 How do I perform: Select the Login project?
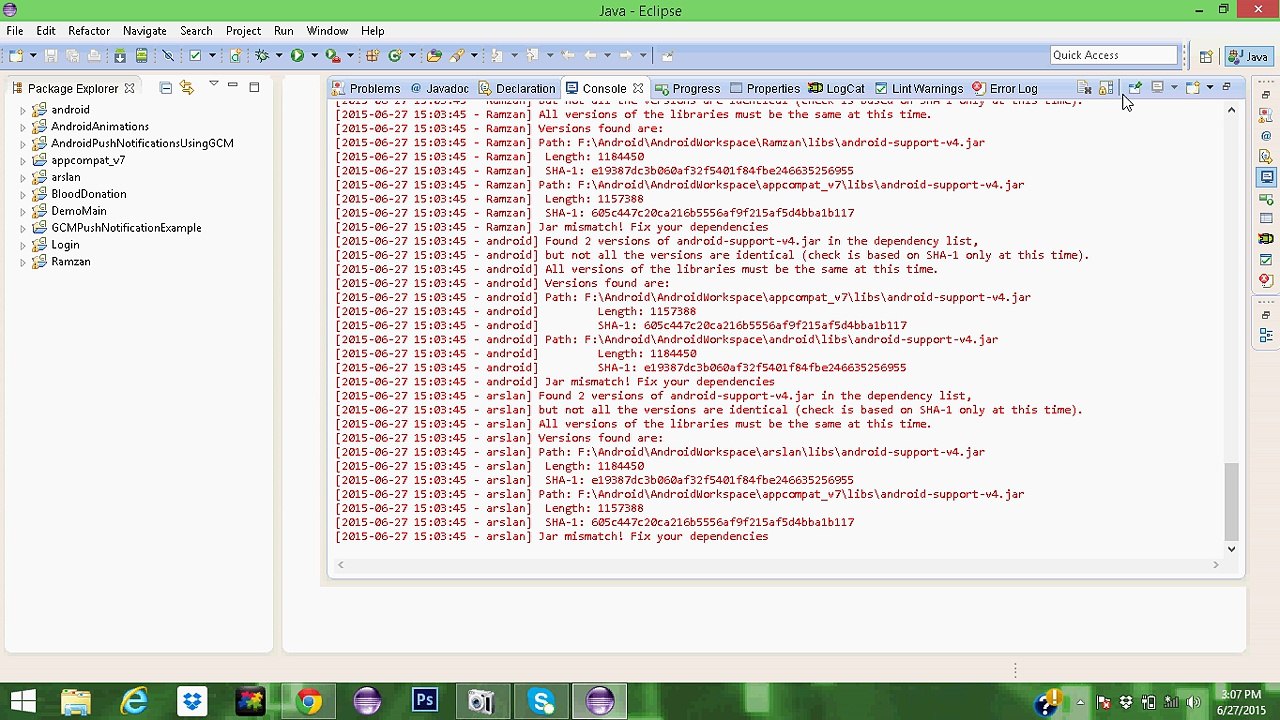[x=65, y=245]
